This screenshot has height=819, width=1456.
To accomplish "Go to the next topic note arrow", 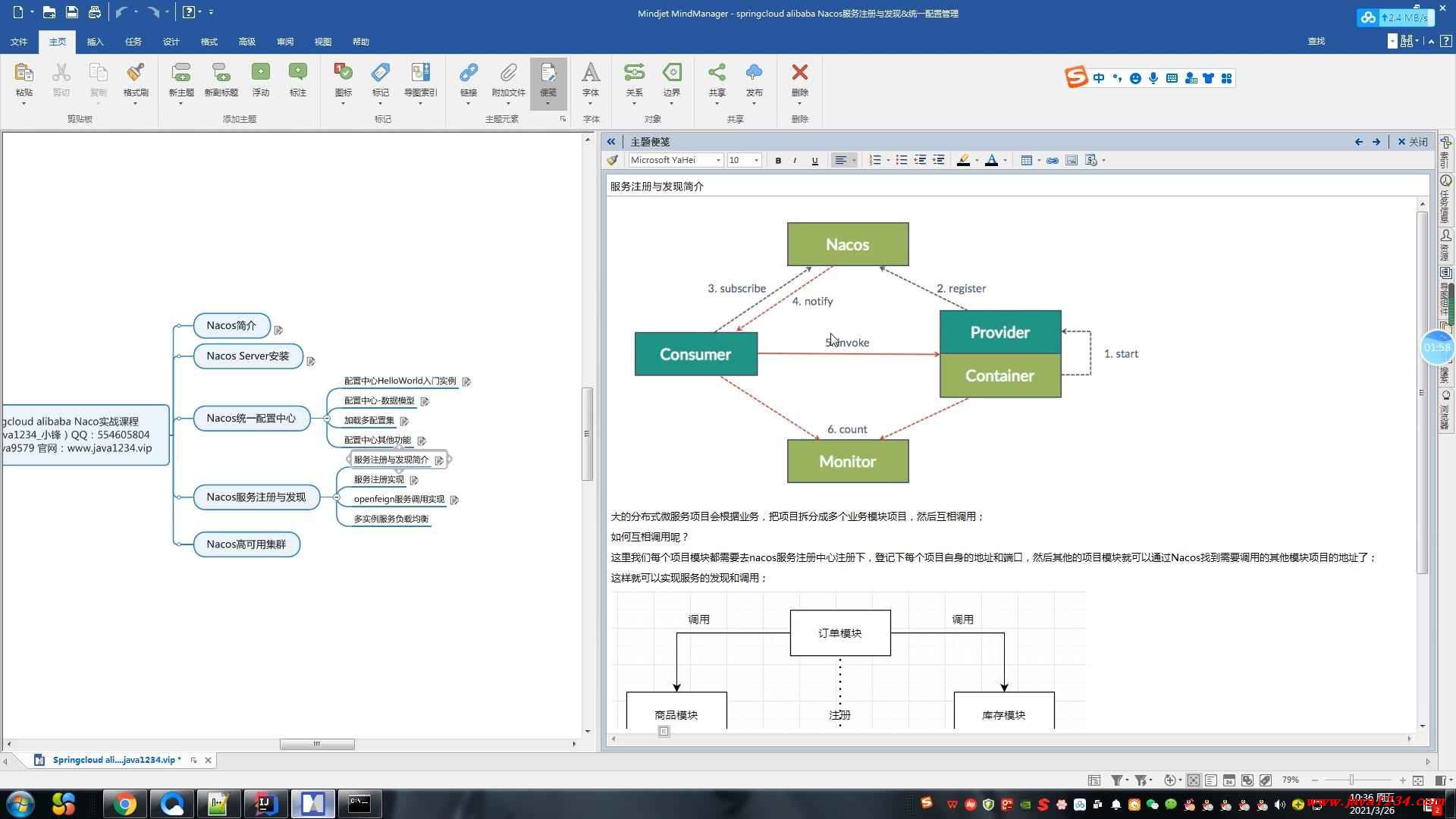I will [1376, 142].
